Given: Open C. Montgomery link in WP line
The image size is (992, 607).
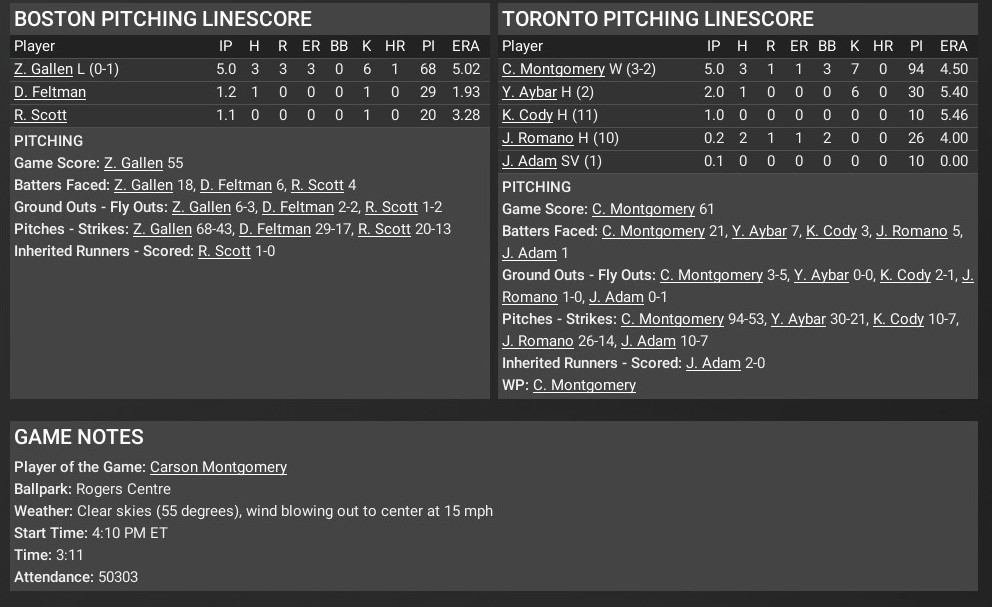Looking at the screenshot, I should (x=584, y=385).
